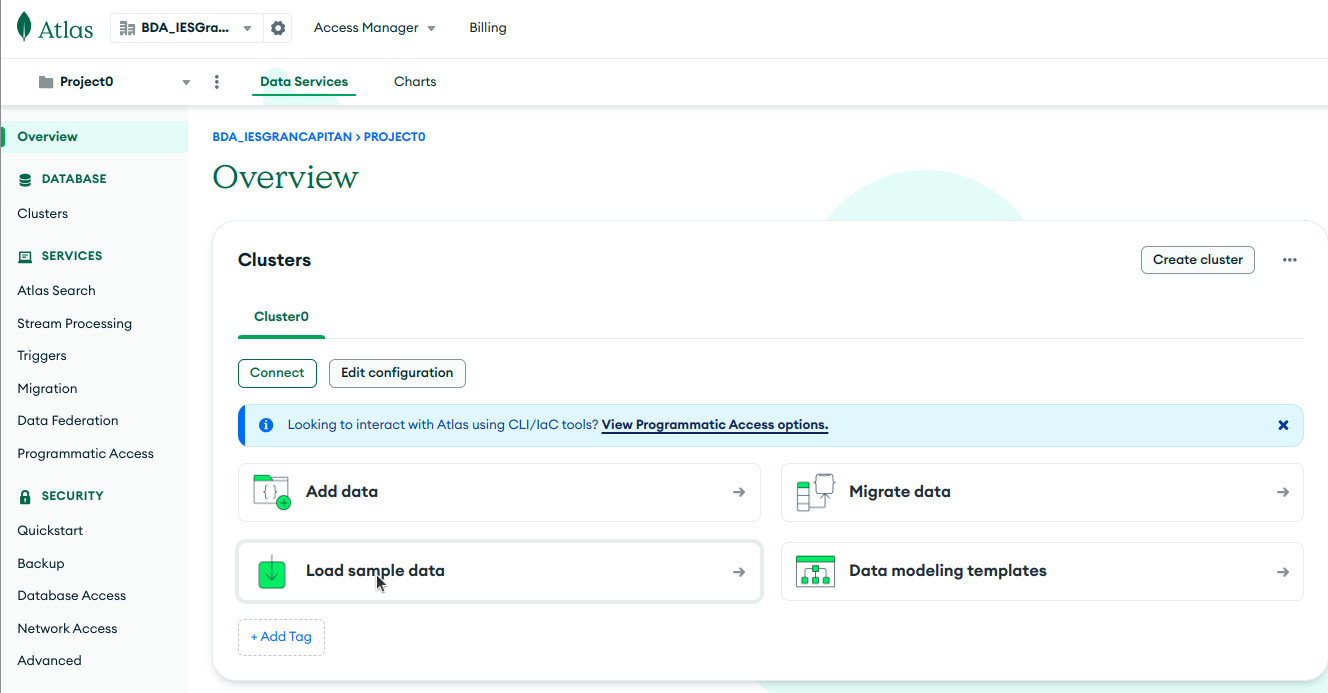Open the Data modeling templates card
The image size is (1328, 693).
coord(1042,572)
